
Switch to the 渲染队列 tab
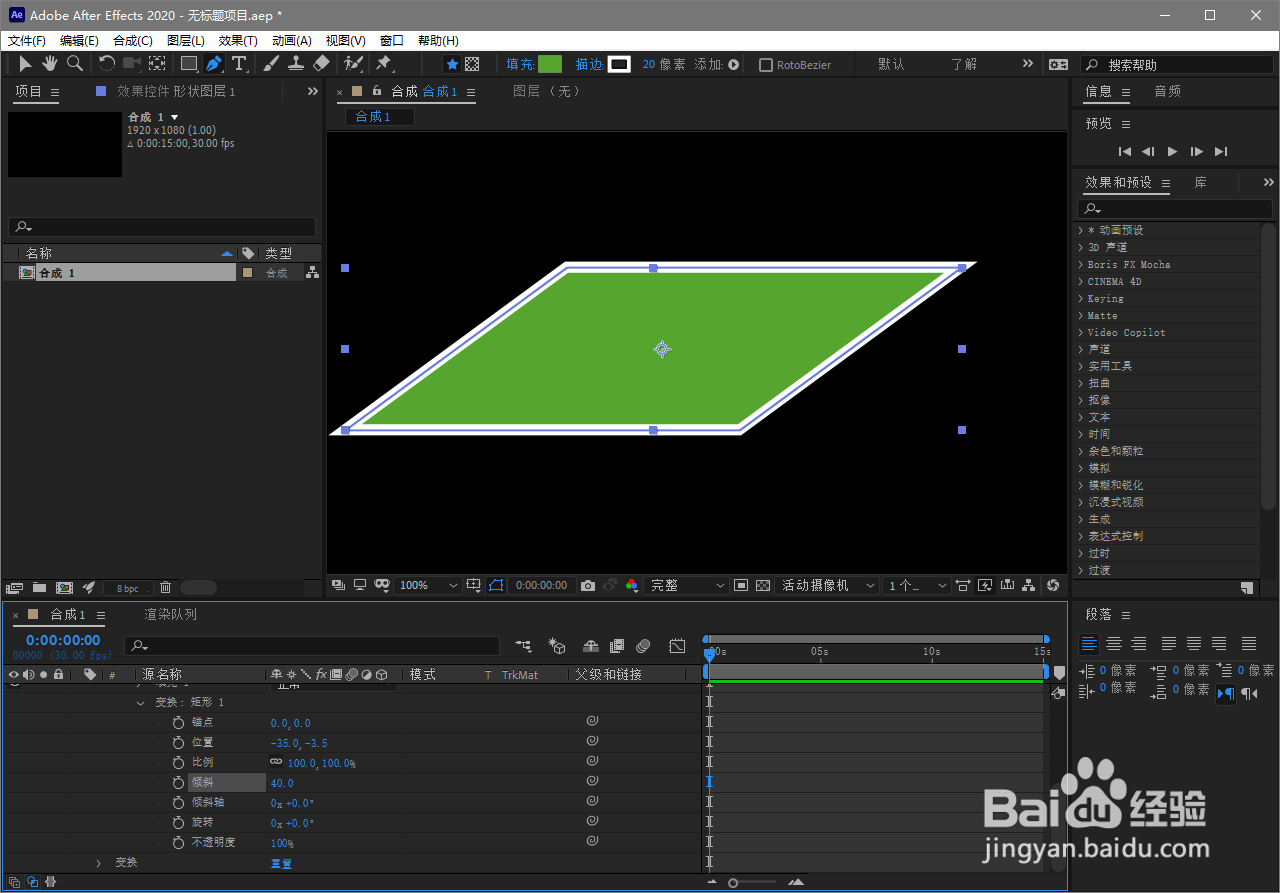click(171, 615)
